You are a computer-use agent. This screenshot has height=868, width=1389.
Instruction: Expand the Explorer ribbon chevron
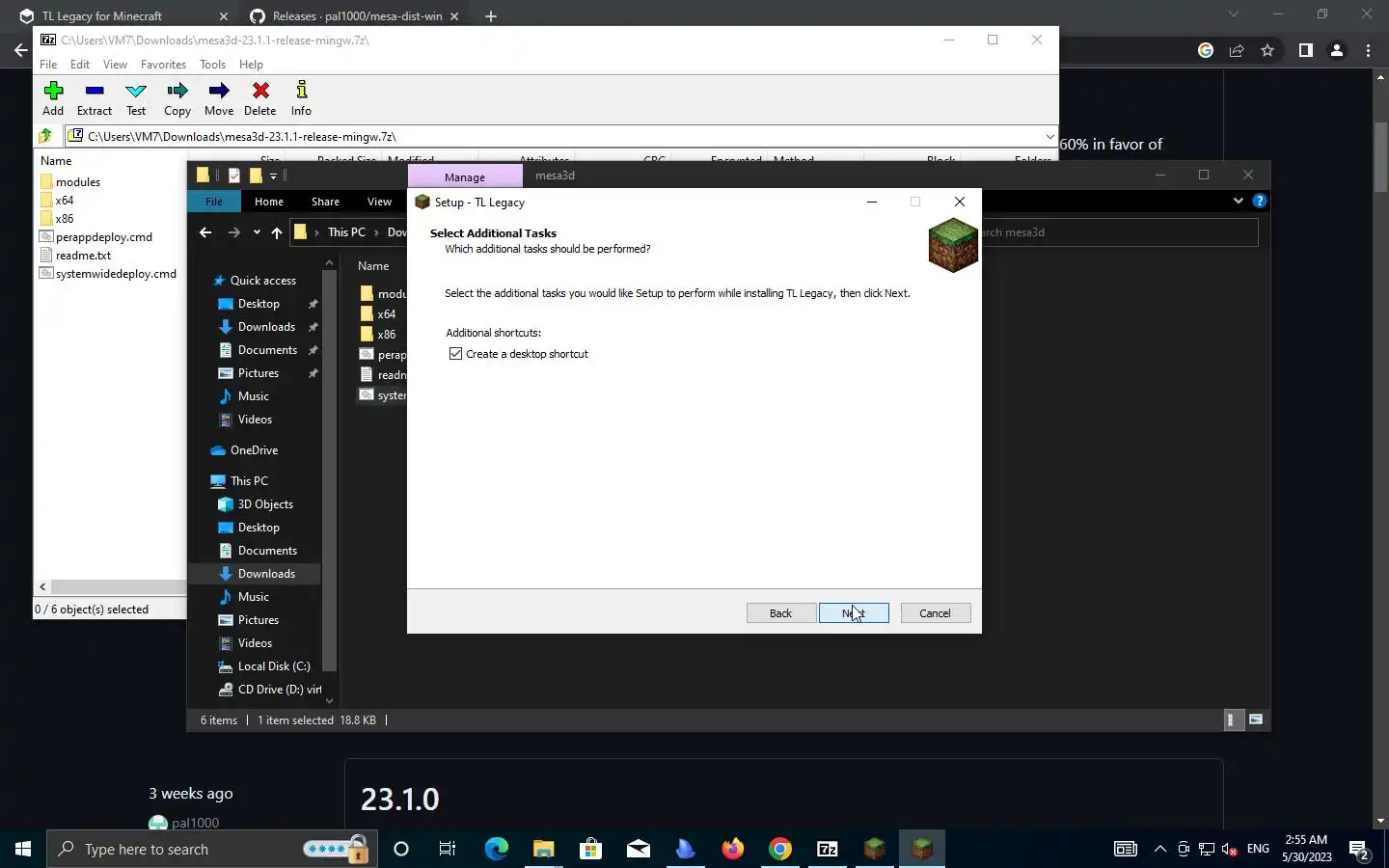[x=1239, y=202]
